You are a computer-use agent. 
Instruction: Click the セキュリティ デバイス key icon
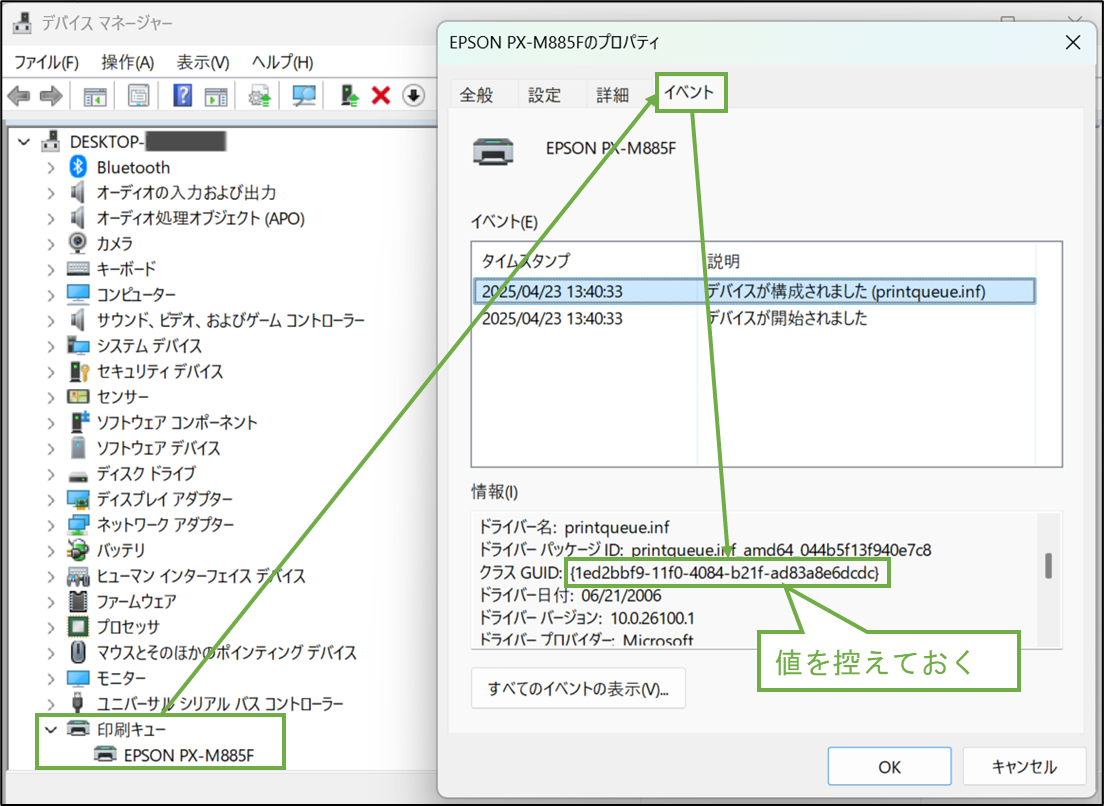(79, 371)
